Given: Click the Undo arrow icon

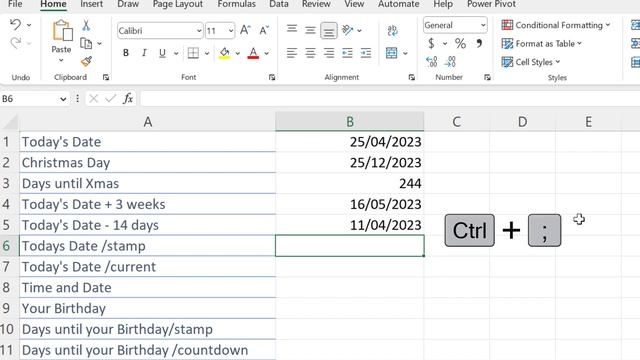Looking at the screenshot, I should (16, 25).
